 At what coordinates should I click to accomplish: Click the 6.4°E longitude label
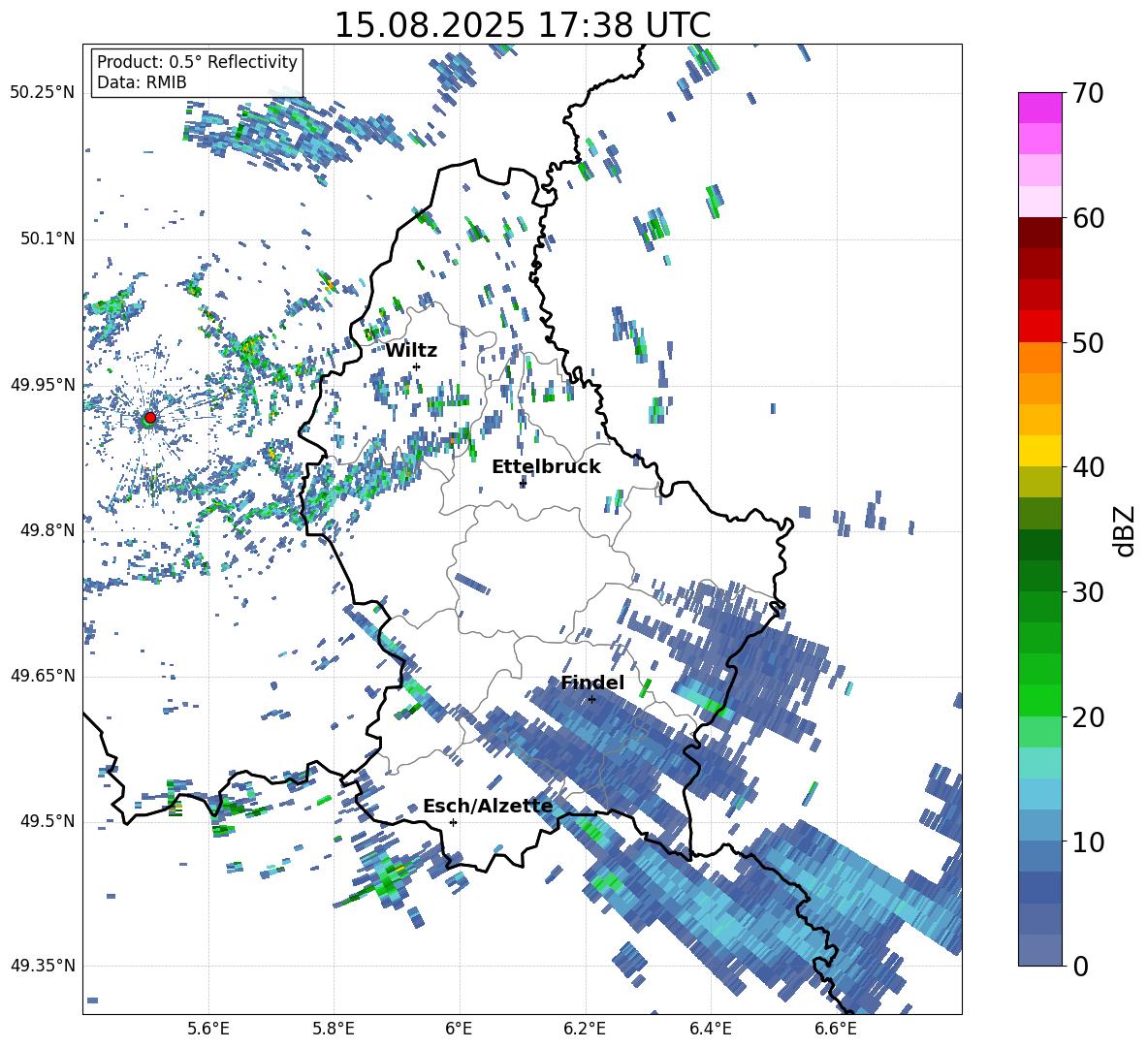pyautogui.click(x=710, y=1029)
